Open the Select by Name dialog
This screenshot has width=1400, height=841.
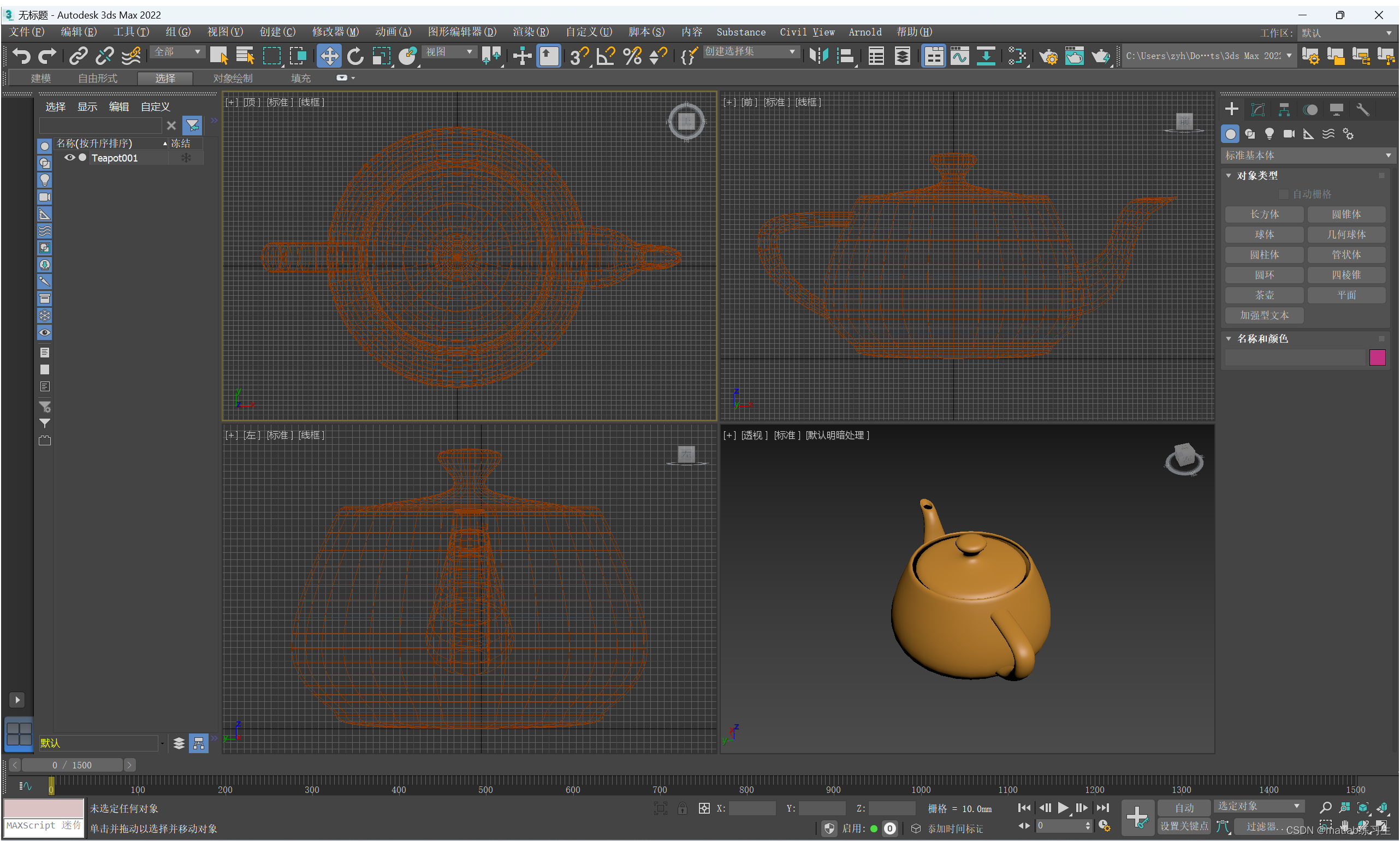(245, 56)
